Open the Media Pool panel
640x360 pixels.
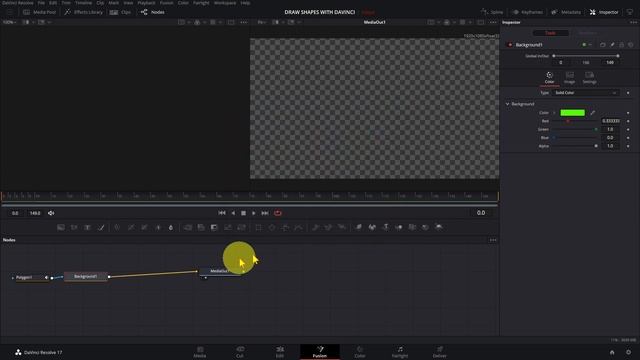[40, 12]
